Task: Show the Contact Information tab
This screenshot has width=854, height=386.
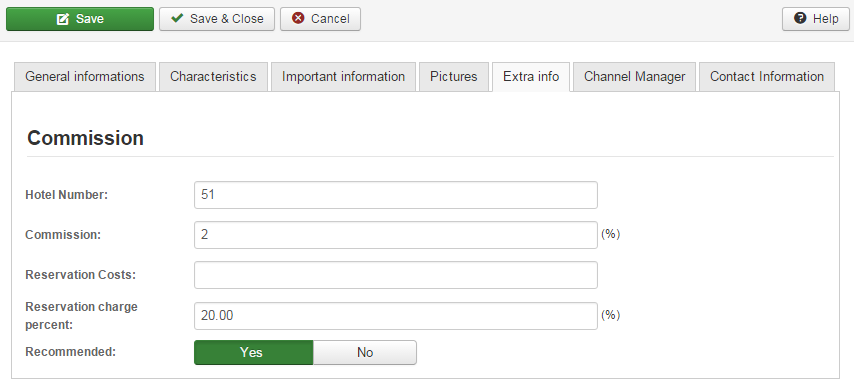Action: point(767,77)
